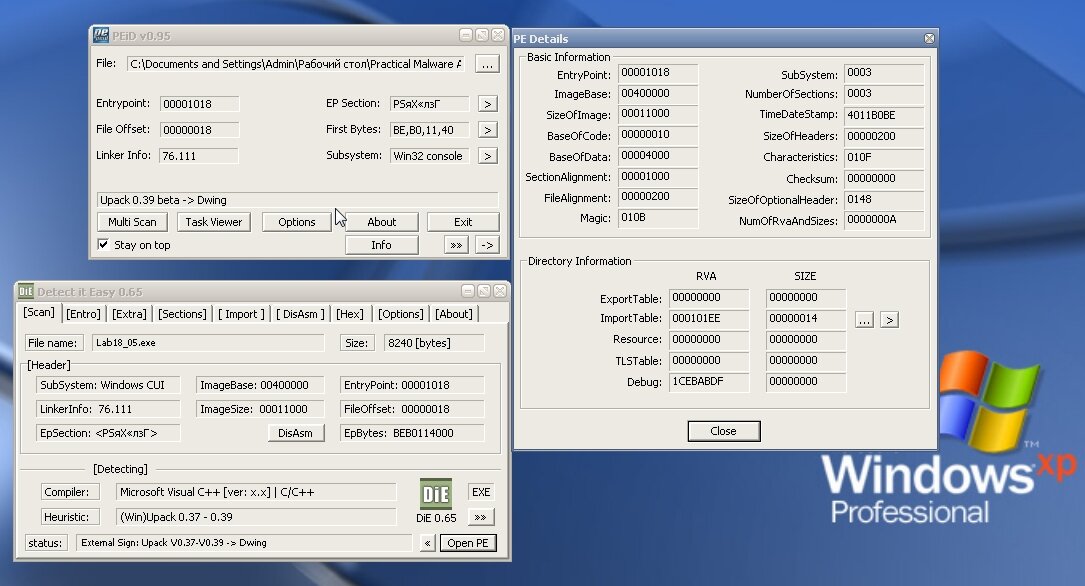Click the Detect it Easy title bar icon
Screen dimensions: 1085x586
(x=25, y=291)
